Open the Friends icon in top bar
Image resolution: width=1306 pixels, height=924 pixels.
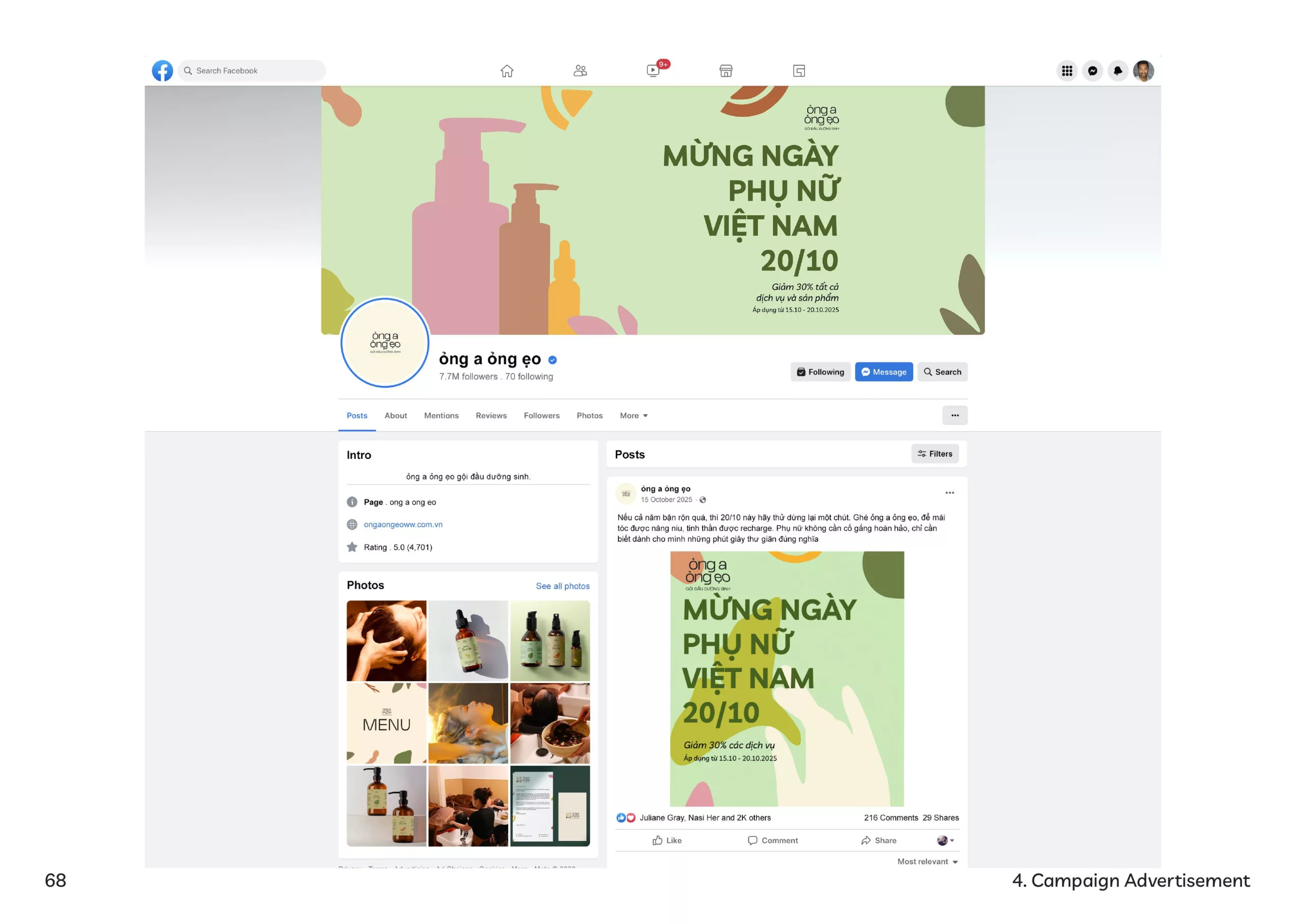[x=580, y=70]
